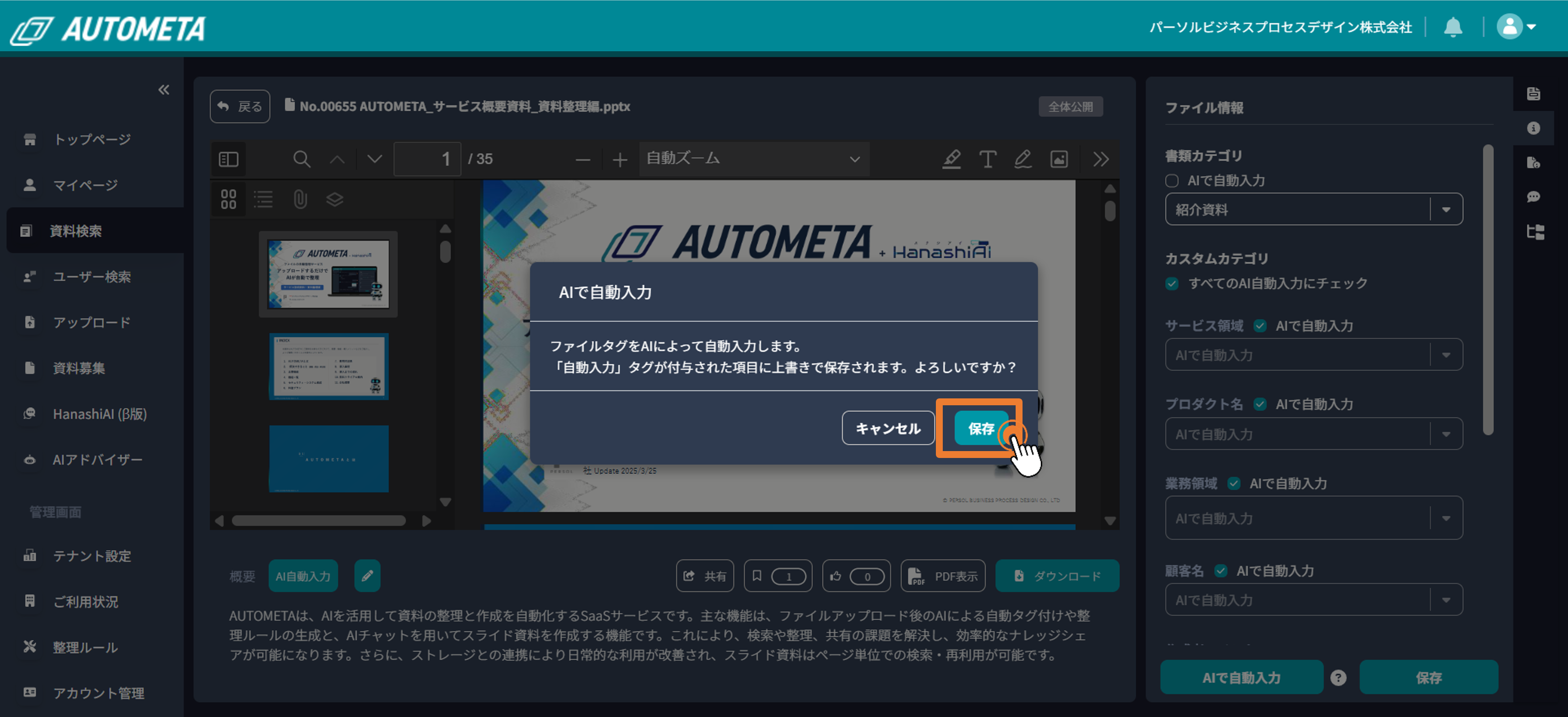
Task: Open 整理ルール in sidebar
Action: click(x=92, y=647)
